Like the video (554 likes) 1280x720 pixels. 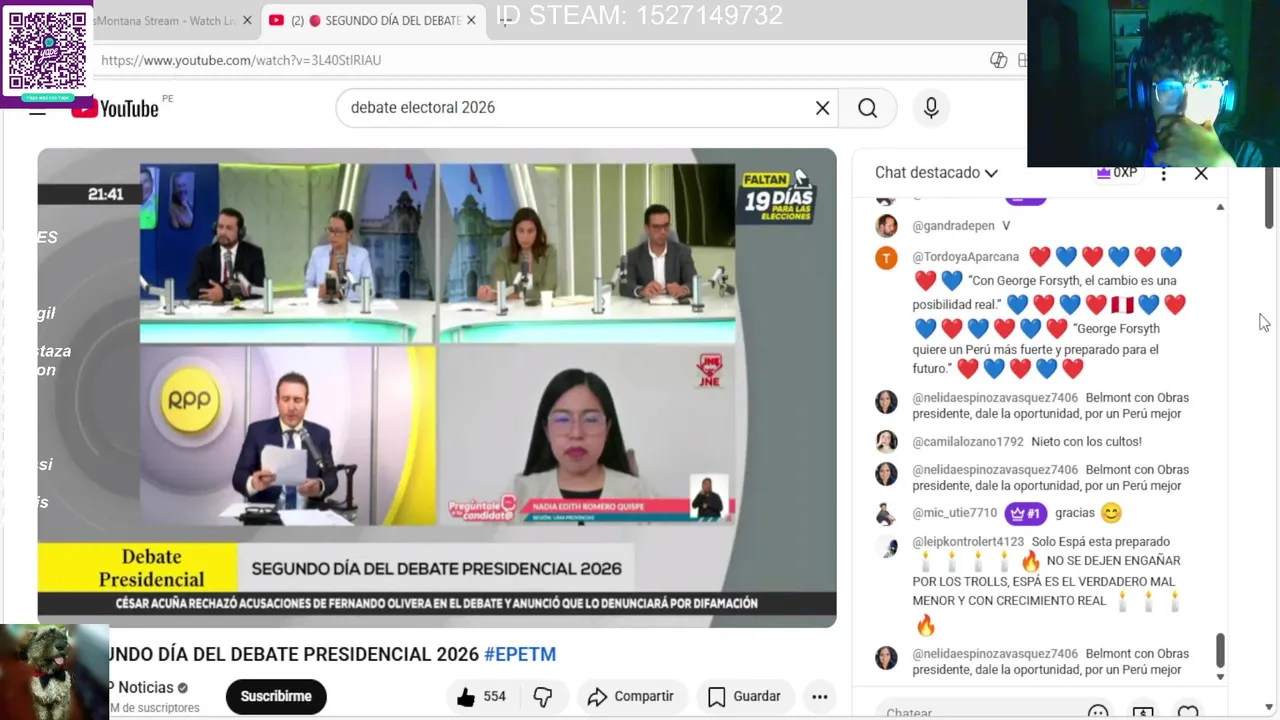[x=481, y=697]
